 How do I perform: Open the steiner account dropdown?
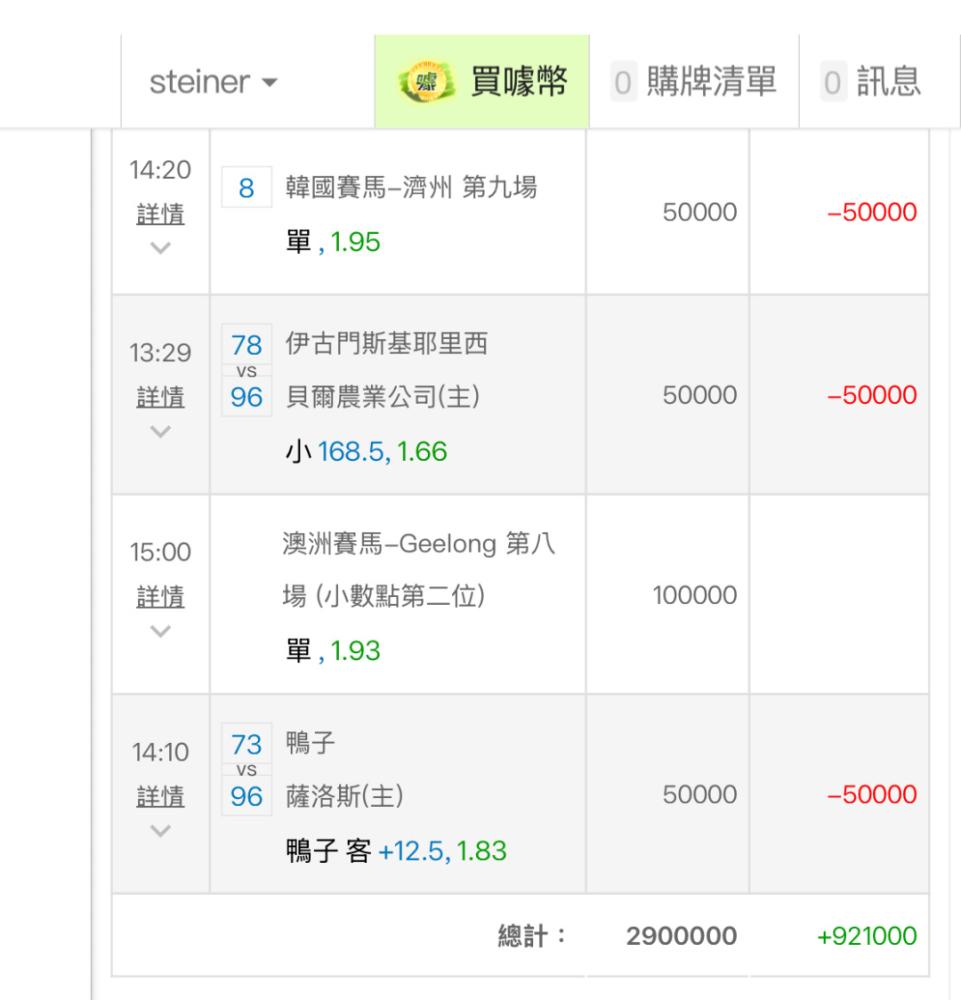click(x=214, y=82)
